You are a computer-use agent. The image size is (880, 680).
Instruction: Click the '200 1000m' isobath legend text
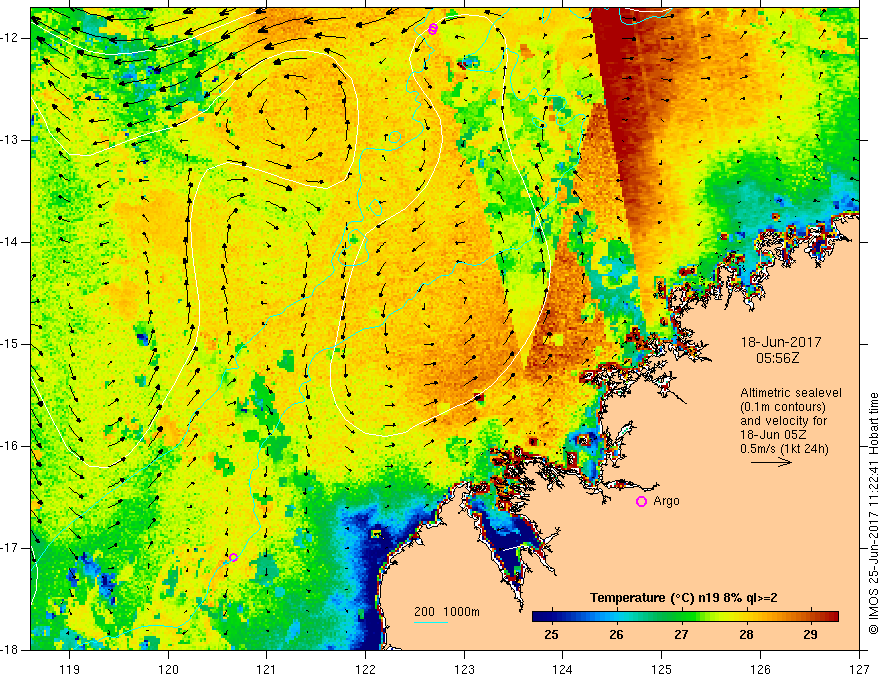447,612
